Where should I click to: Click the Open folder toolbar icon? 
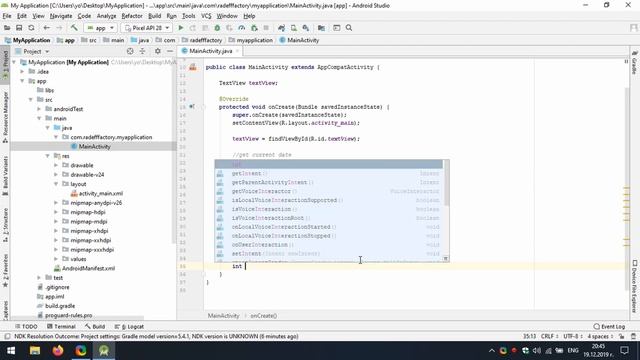[7, 28]
